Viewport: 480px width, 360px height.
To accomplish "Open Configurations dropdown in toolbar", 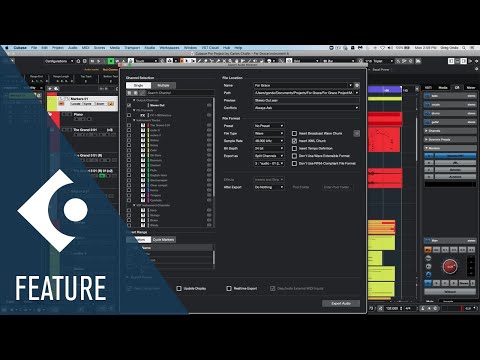I will pyautogui.click(x=59, y=61).
